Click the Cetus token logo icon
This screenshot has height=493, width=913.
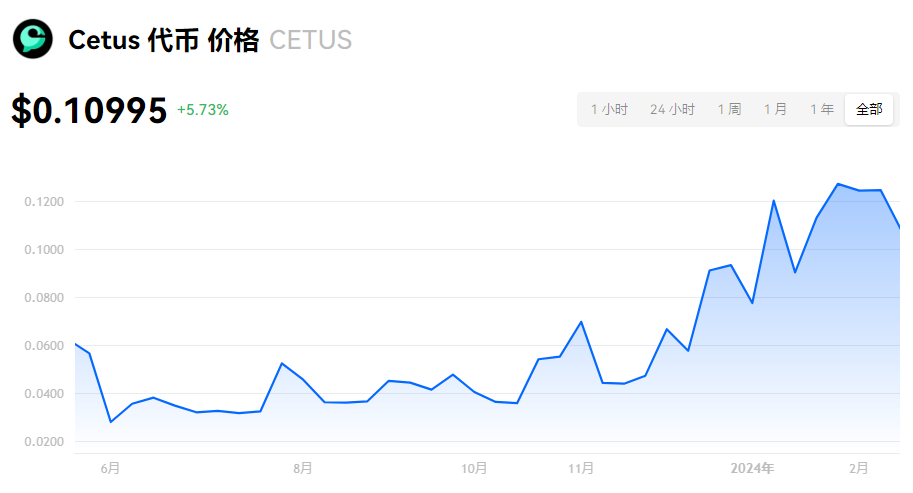(x=33, y=39)
